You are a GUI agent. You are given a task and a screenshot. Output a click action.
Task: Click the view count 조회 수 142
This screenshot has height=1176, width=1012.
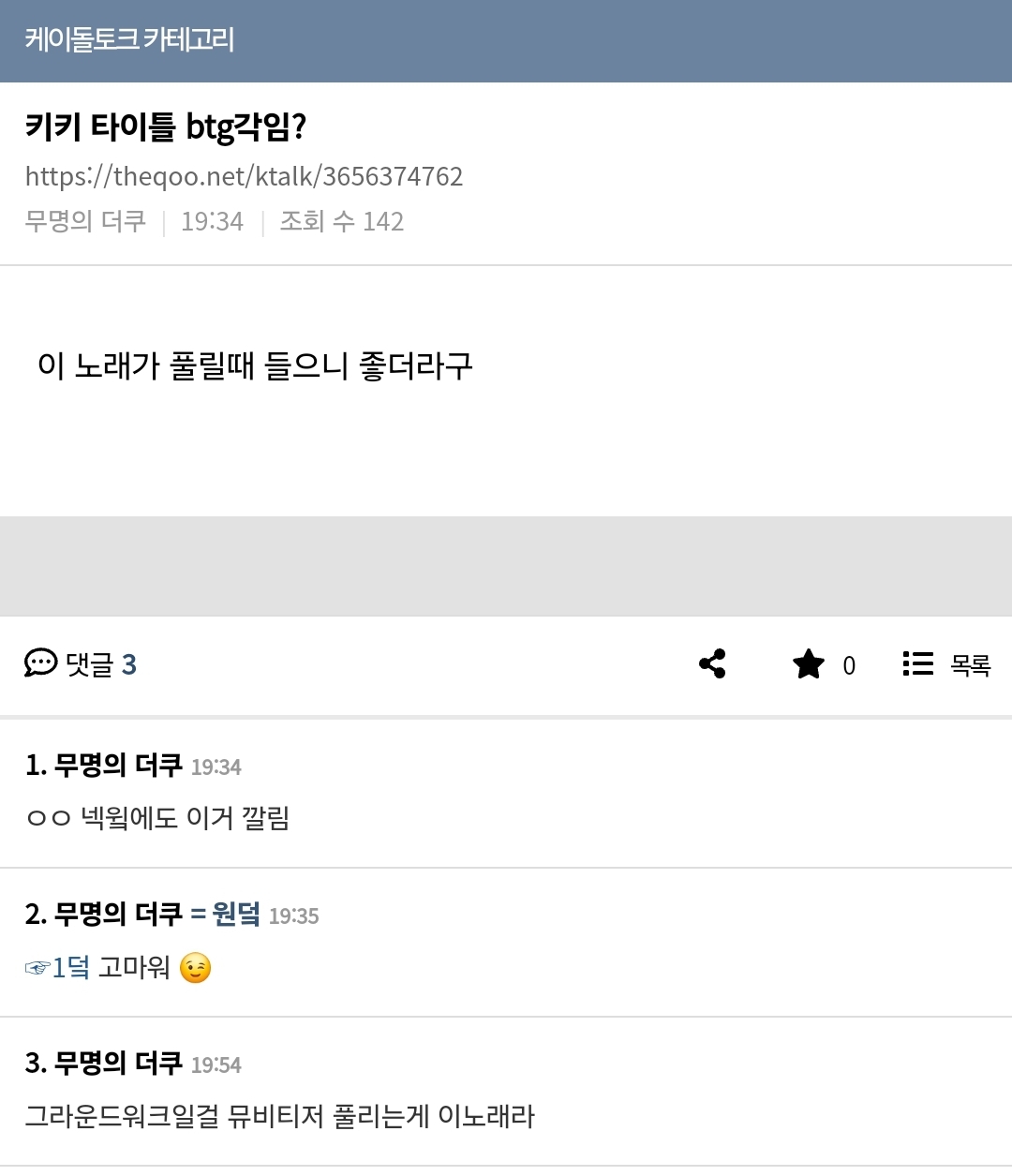coord(341,221)
